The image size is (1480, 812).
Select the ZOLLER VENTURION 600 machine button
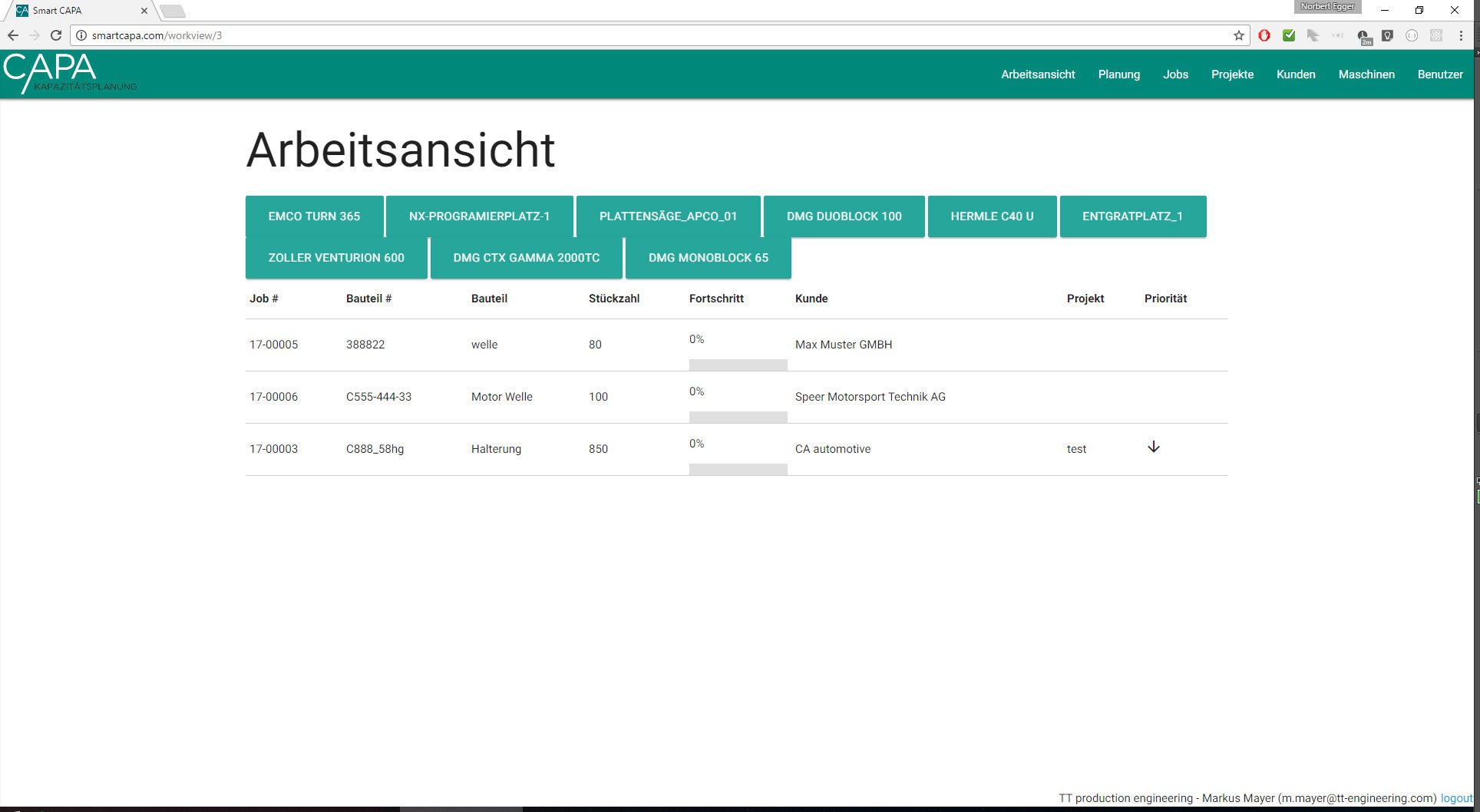pos(336,258)
